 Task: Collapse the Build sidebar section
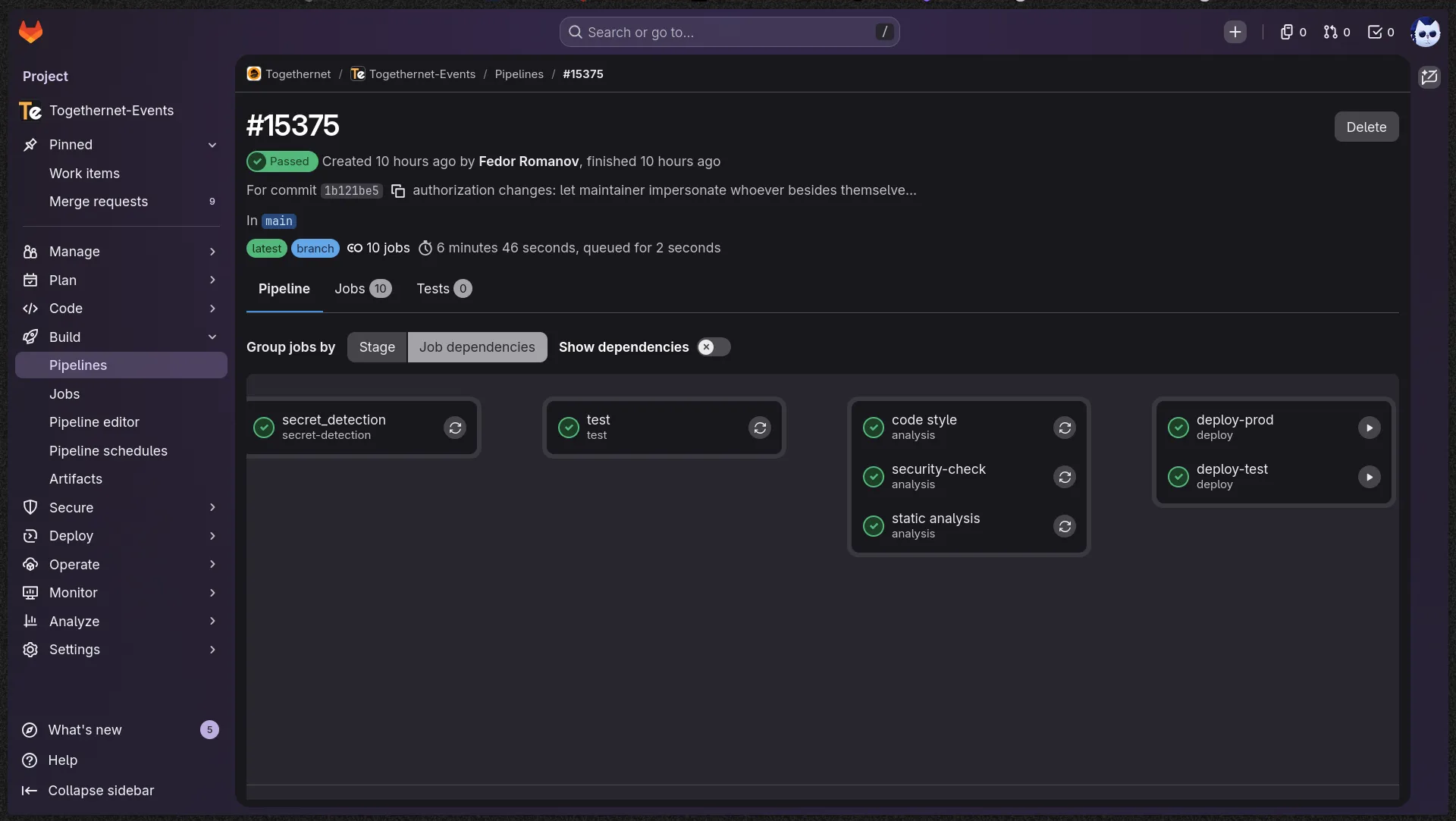pyautogui.click(x=121, y=337)
